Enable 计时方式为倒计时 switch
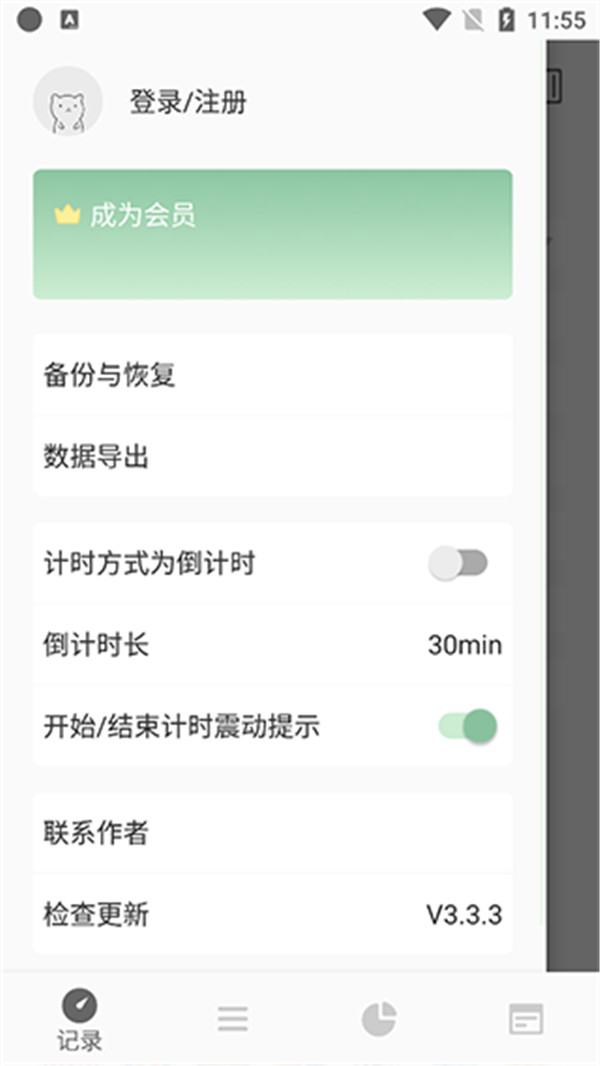Viewport: 600px width, 1066px height. tap(458, 564)
